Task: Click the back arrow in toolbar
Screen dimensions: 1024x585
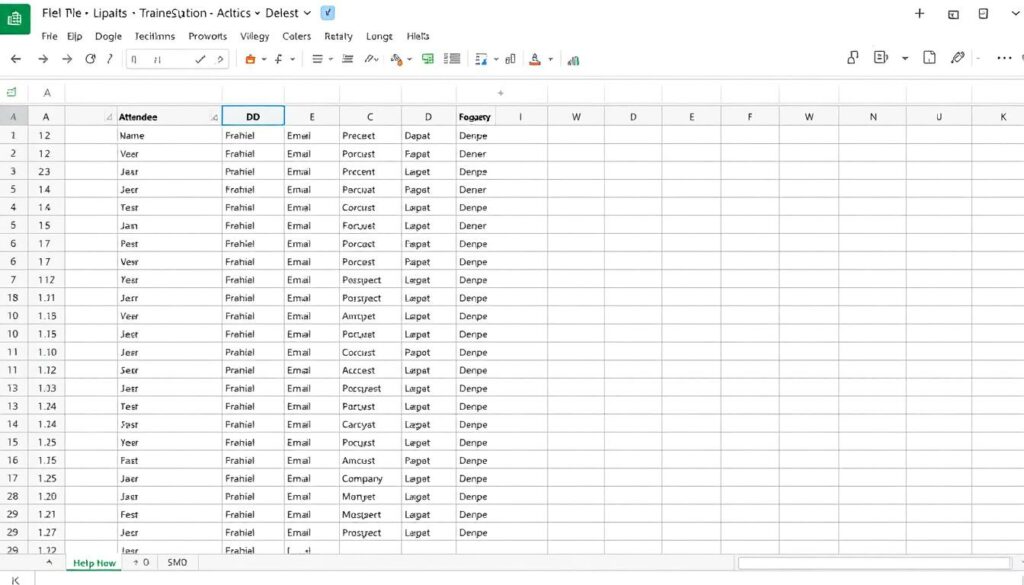Action: click(16, 59)
